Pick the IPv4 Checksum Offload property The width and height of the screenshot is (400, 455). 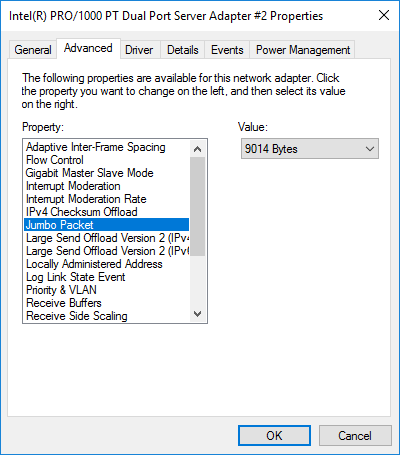pyautogui.click(x=107, y=212)
